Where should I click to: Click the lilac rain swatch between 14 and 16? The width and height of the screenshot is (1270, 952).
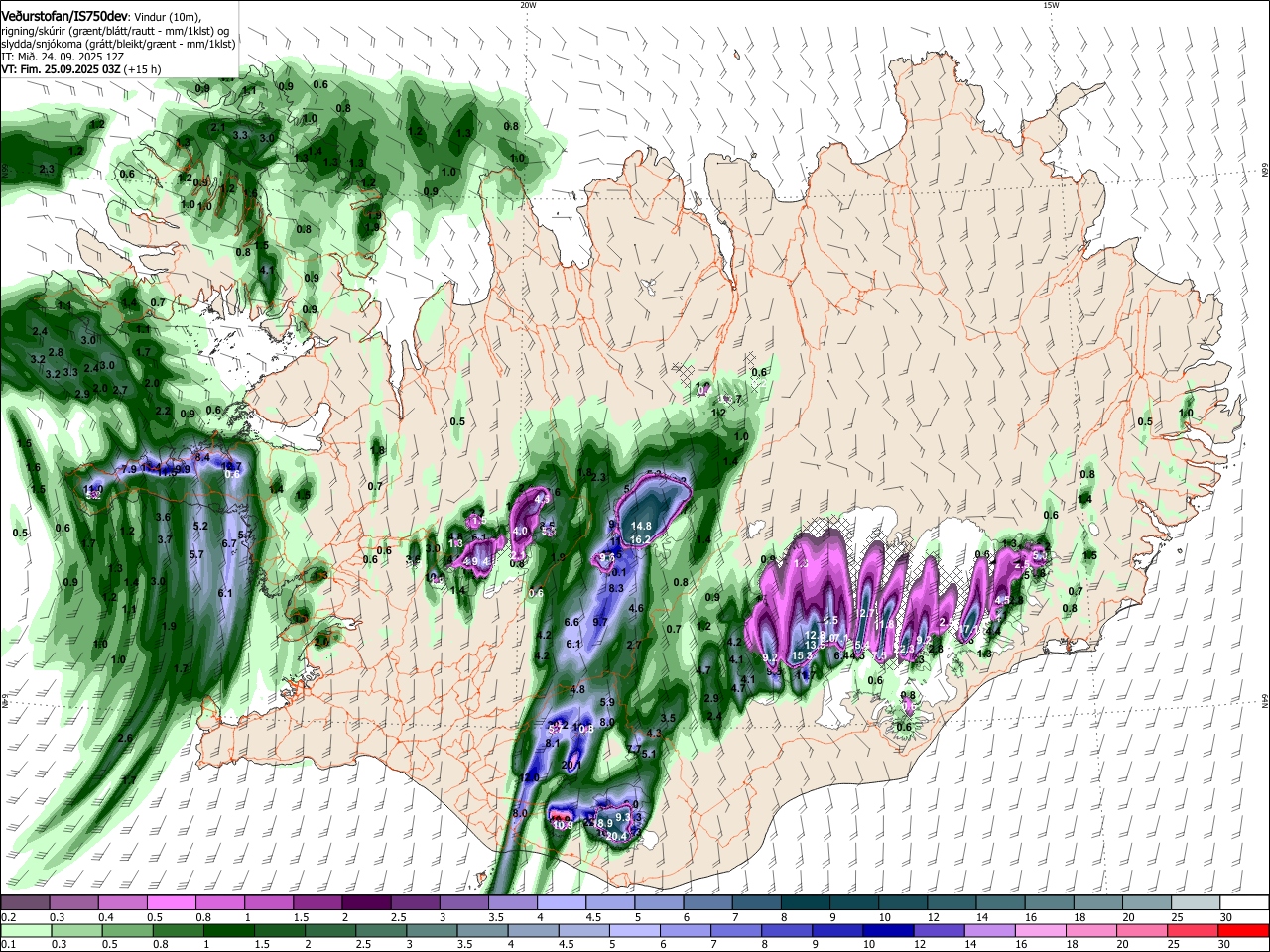[992, 930]
